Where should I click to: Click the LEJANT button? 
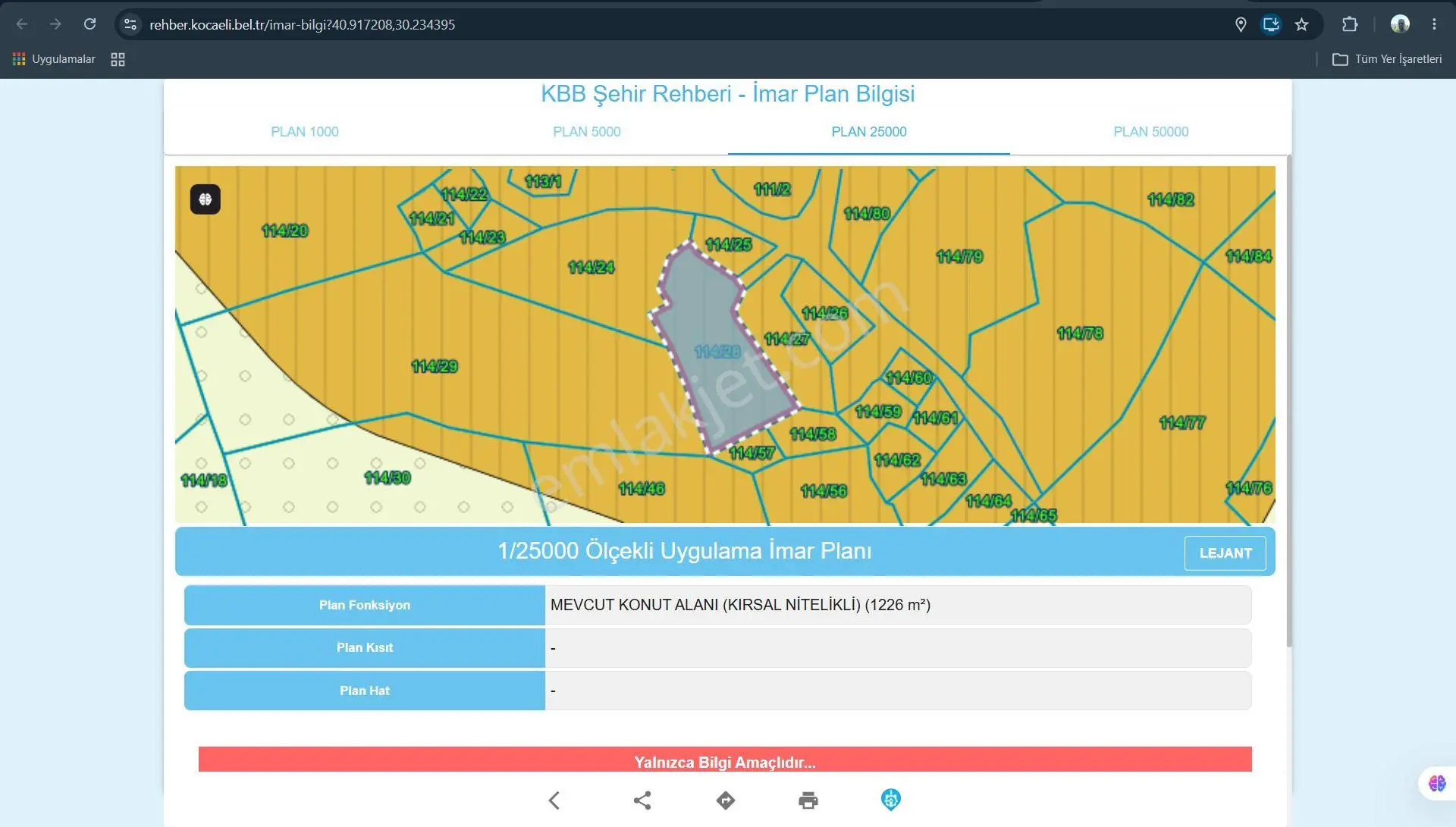1225,553
